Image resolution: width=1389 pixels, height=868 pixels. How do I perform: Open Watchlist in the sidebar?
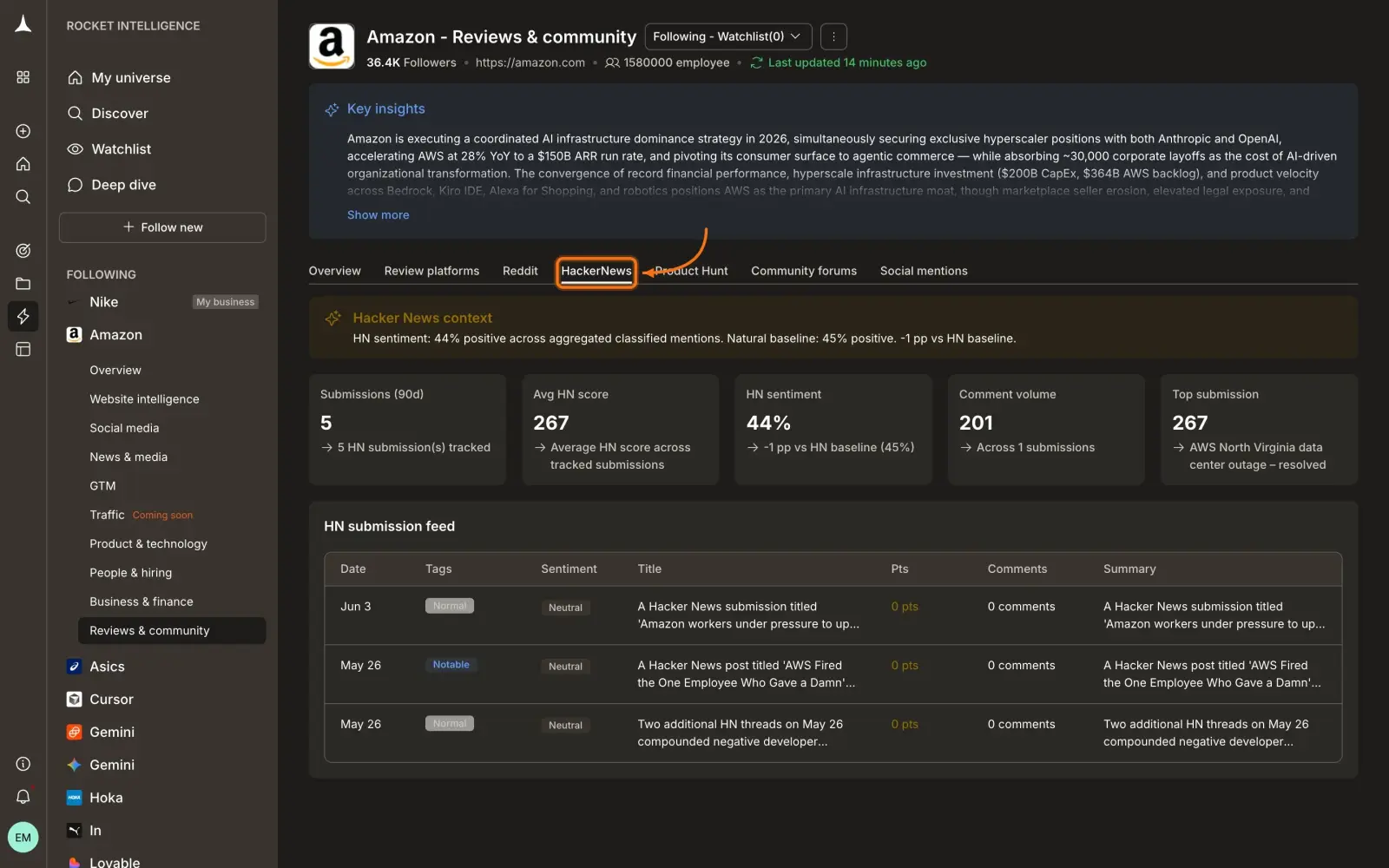(122, 149)
